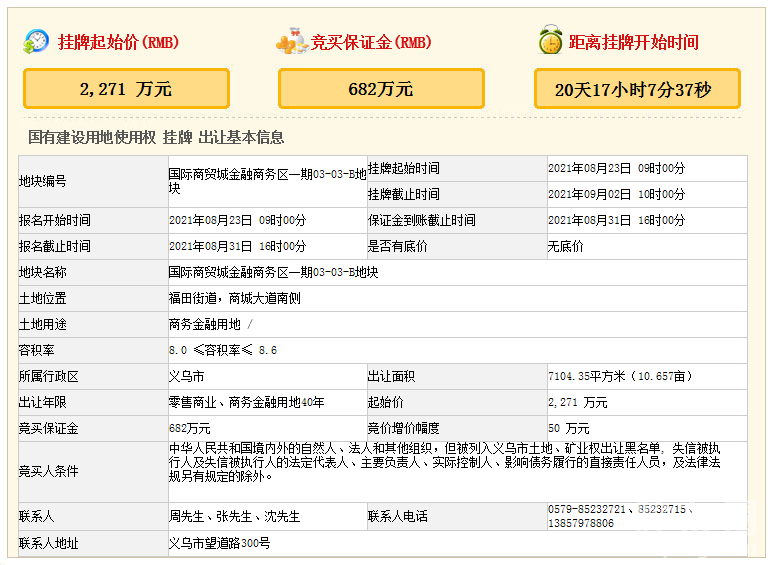Click the 地块编号 label cell
Image resolution: width=772 pixels, height=565 pixels.
(x=43, y=181)
